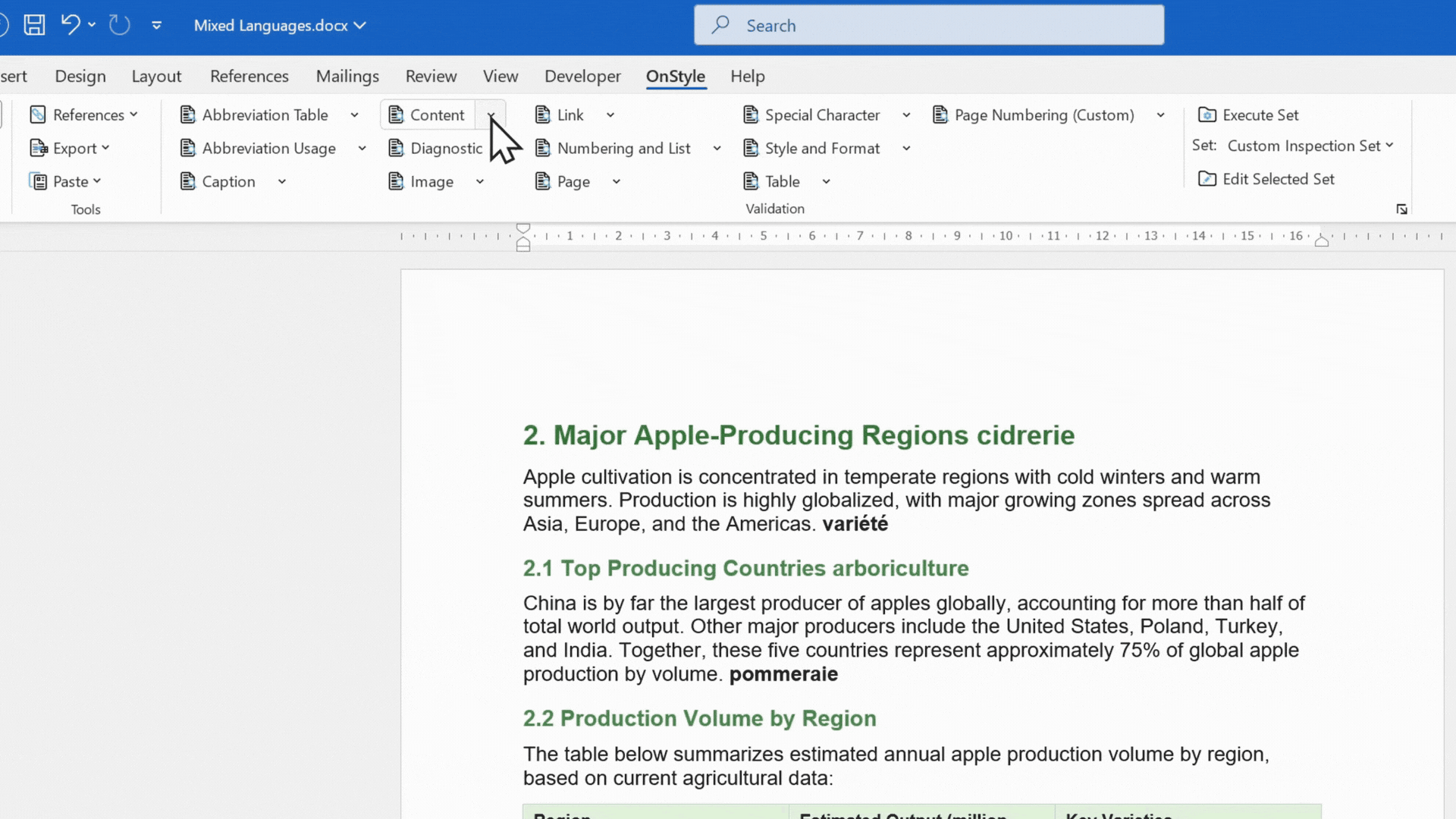Viewport: 1456px width, 819px height.
Task: Save the document with the Save icon
Action: click(x=34, y=25)
